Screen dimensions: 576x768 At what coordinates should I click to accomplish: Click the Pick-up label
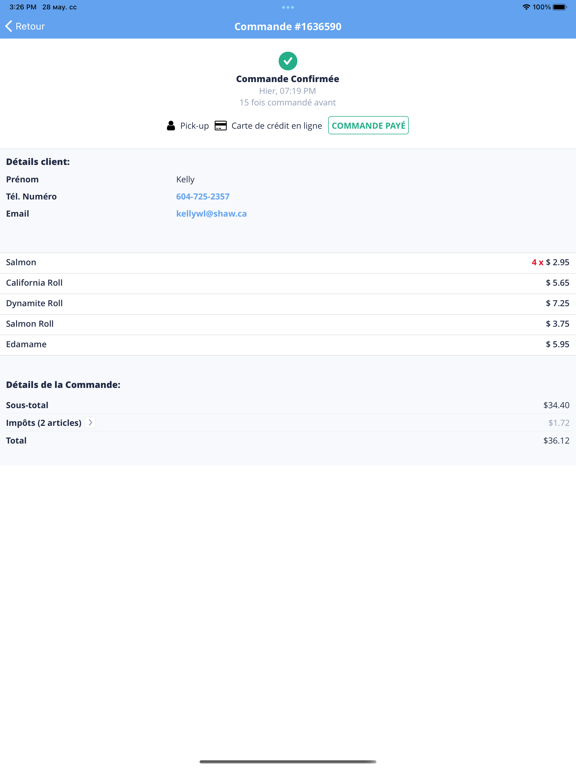(x=194, y=126)
